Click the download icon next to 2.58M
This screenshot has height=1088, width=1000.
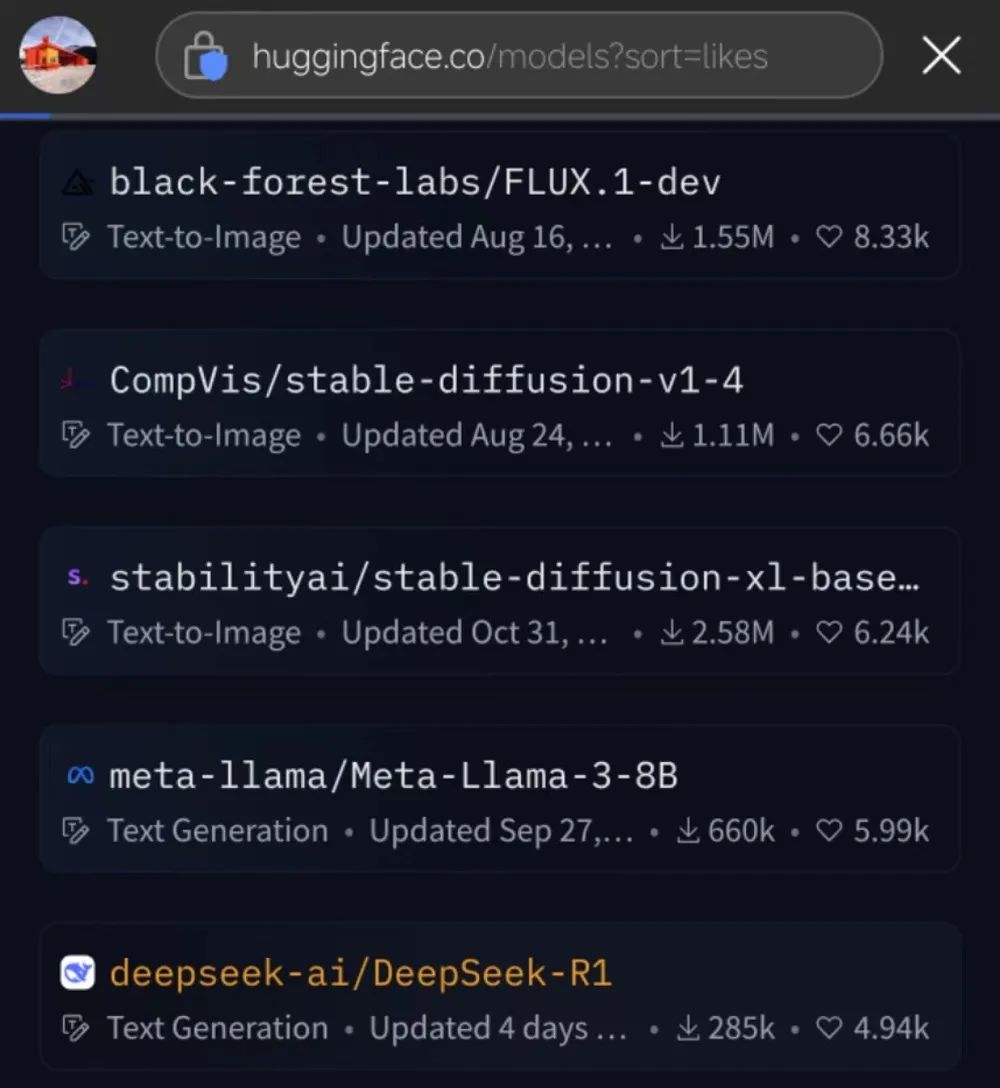coord(671,632)
